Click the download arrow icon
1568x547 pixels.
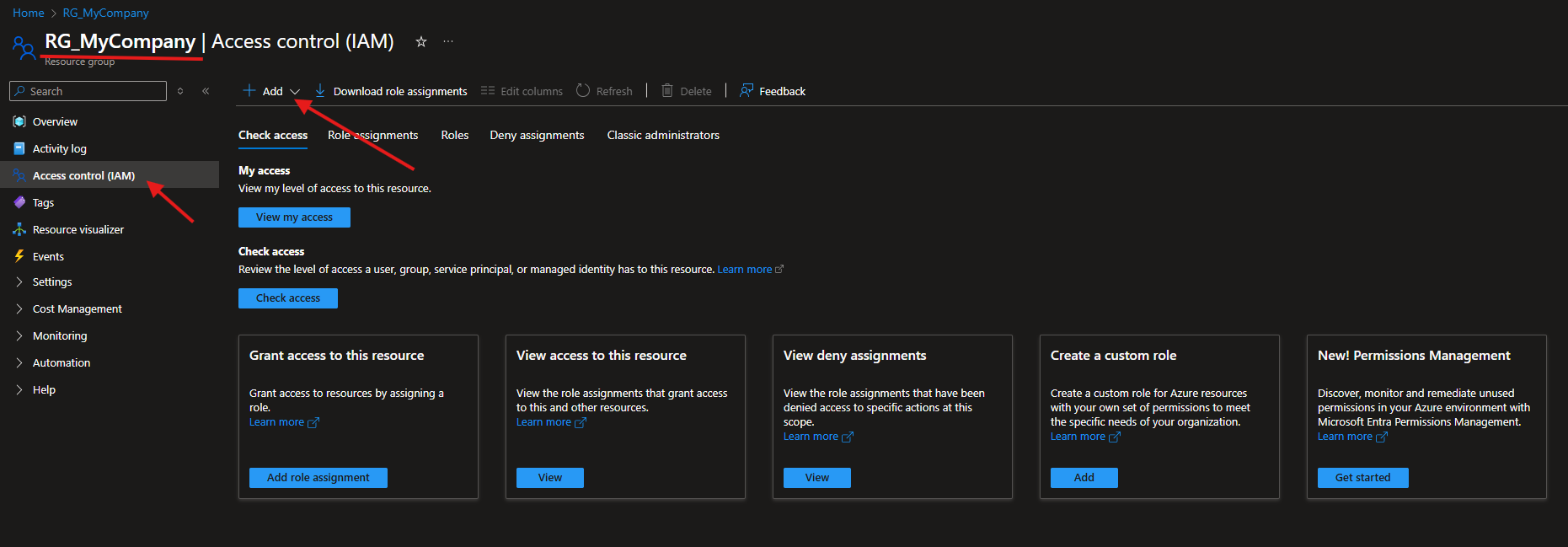320,90
